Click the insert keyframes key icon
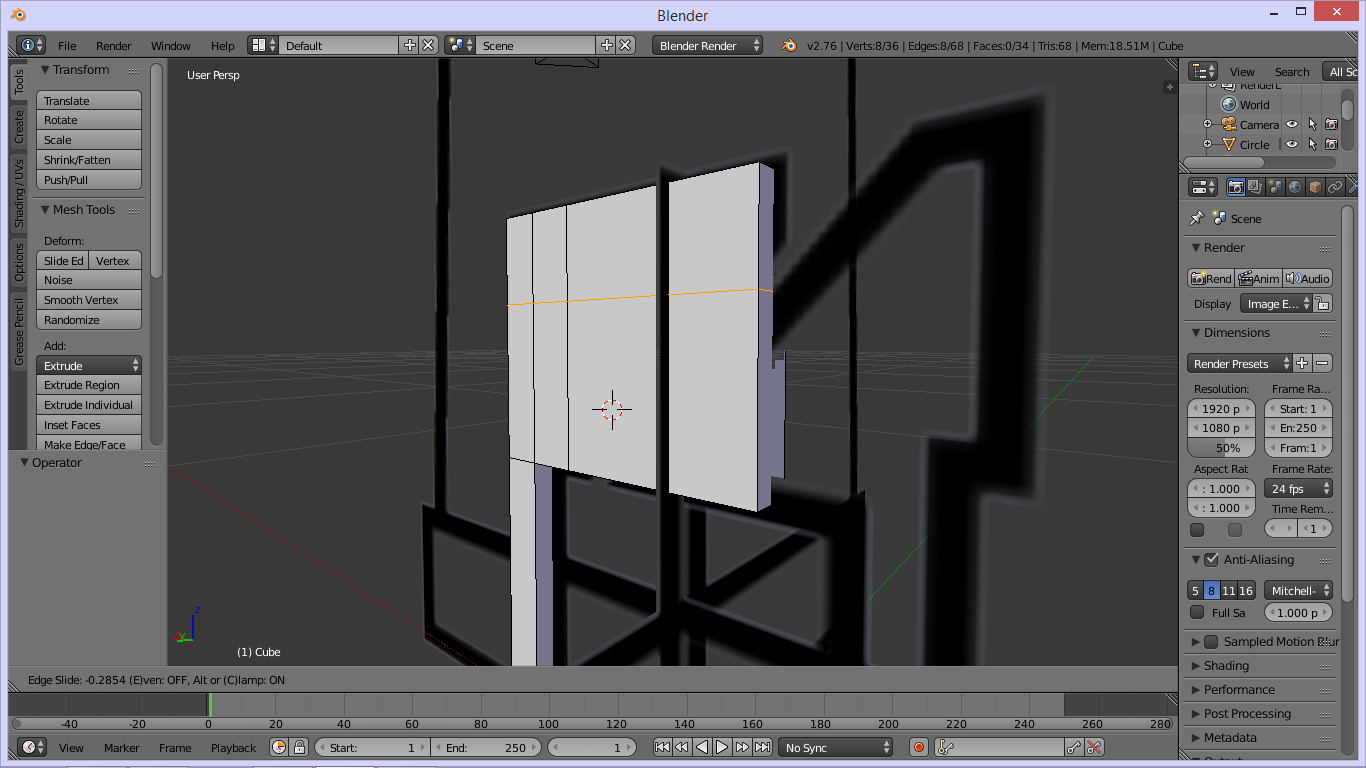The height and width of the screenshot is (768, 1366). 1074,747
